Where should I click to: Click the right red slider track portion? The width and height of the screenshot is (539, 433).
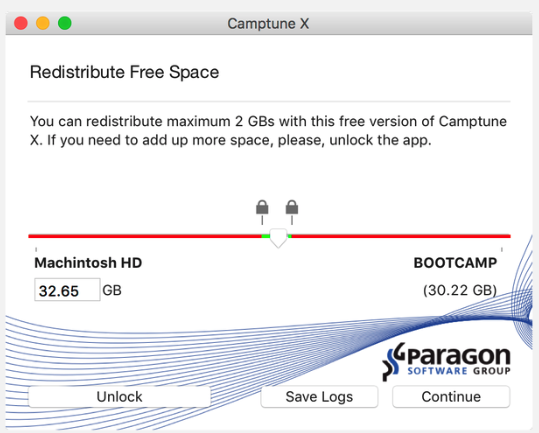[x=401, y=236]
